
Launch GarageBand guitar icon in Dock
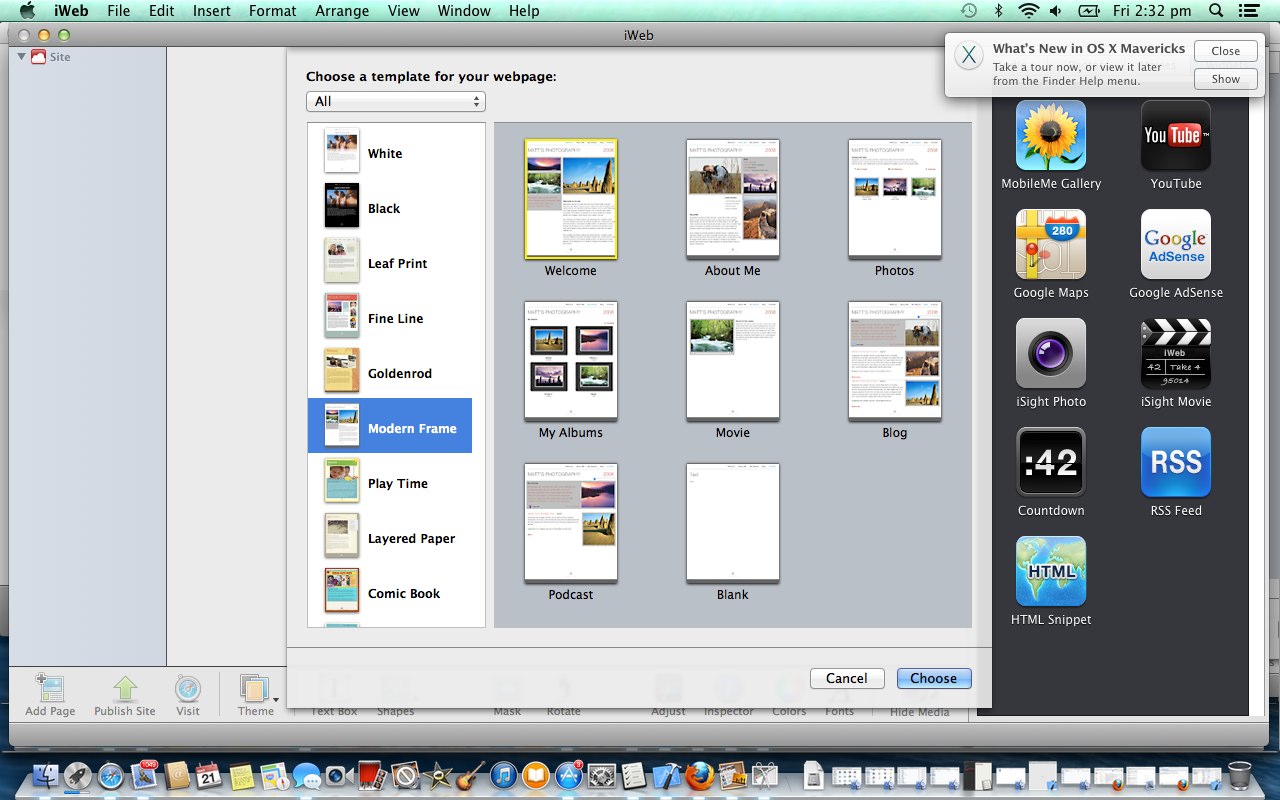point(470,776)
